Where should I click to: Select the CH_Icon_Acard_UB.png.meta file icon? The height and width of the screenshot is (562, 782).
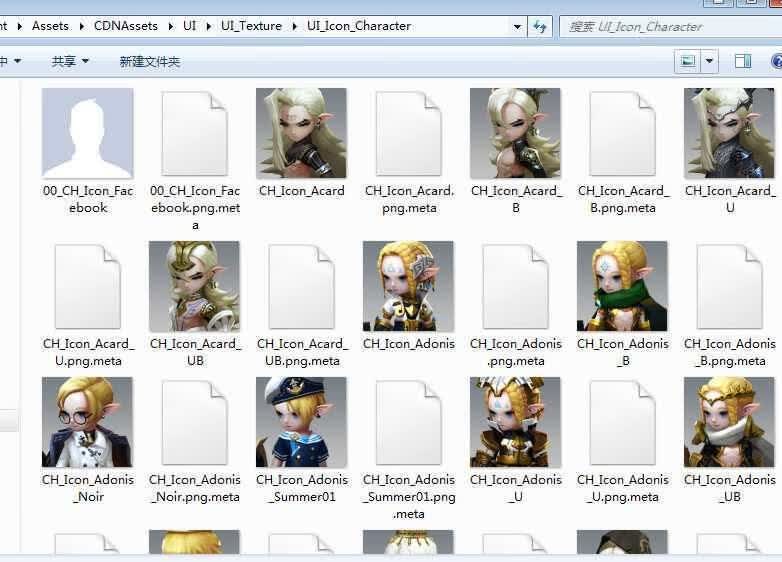(301, 286)
